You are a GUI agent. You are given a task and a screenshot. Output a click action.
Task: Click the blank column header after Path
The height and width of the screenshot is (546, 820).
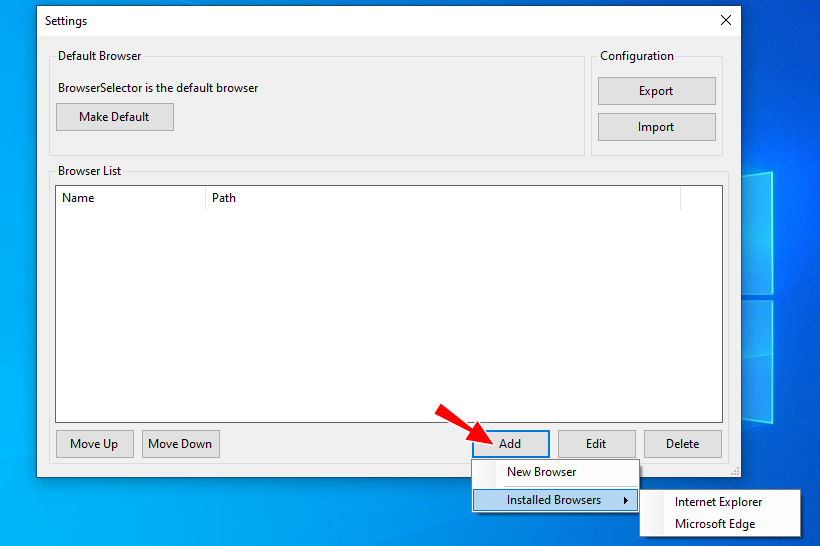coord(701,198)
